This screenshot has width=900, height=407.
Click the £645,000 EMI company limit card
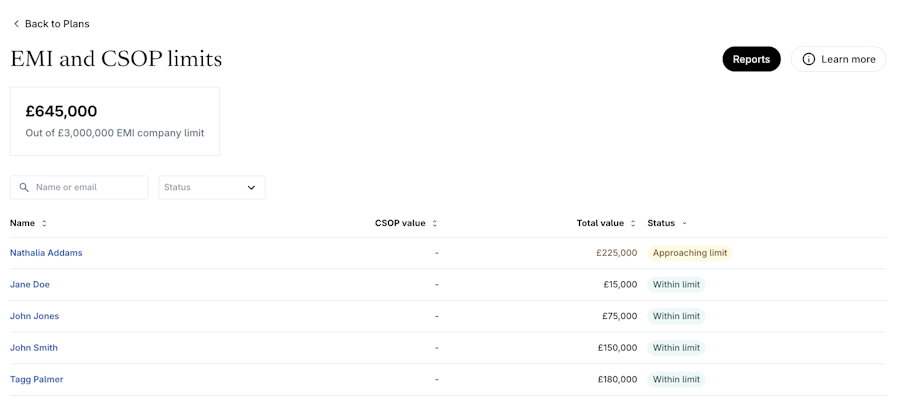[x=115, y=121]
